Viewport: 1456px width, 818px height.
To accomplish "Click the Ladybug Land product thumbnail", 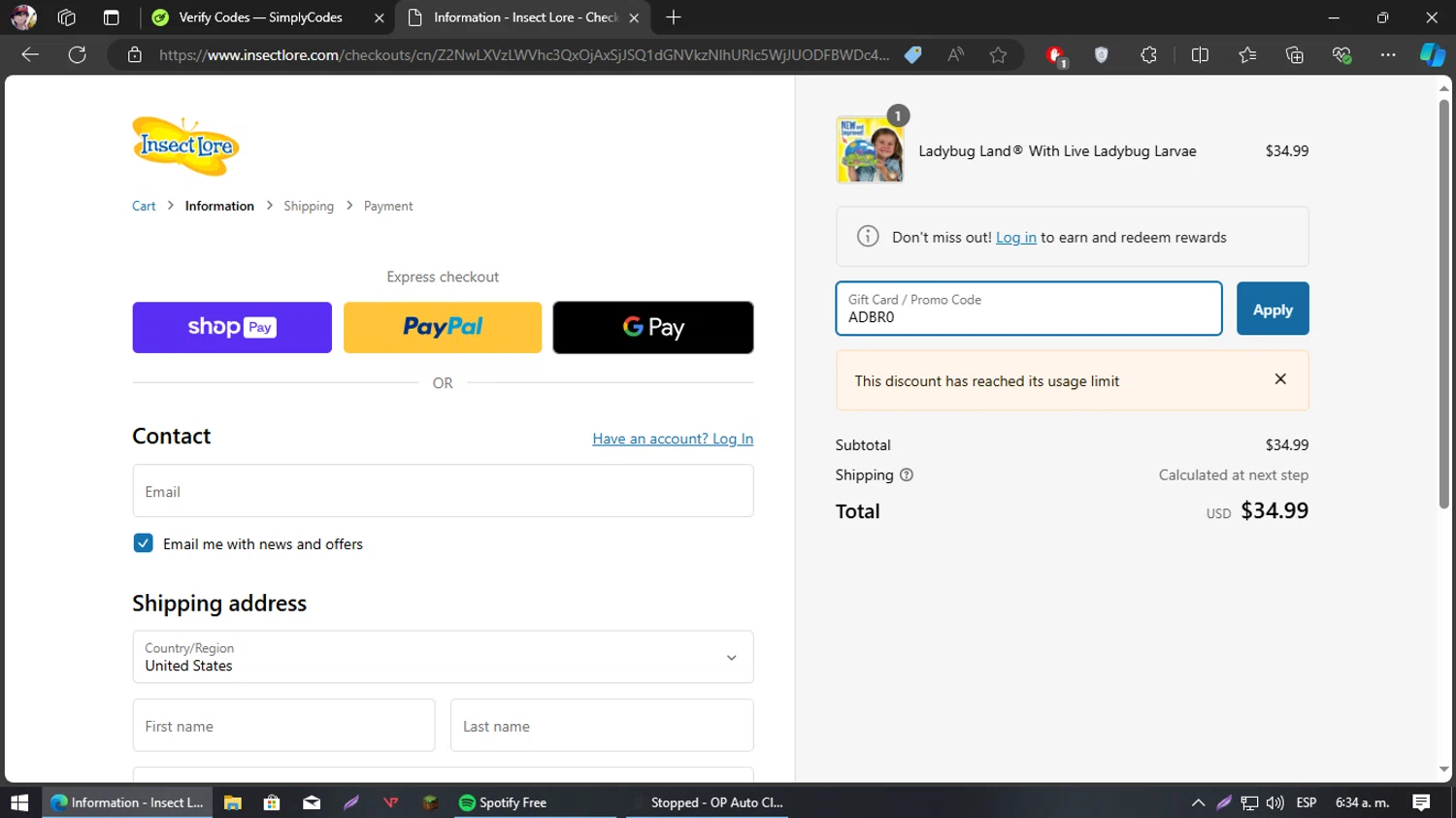I will 871,149.
